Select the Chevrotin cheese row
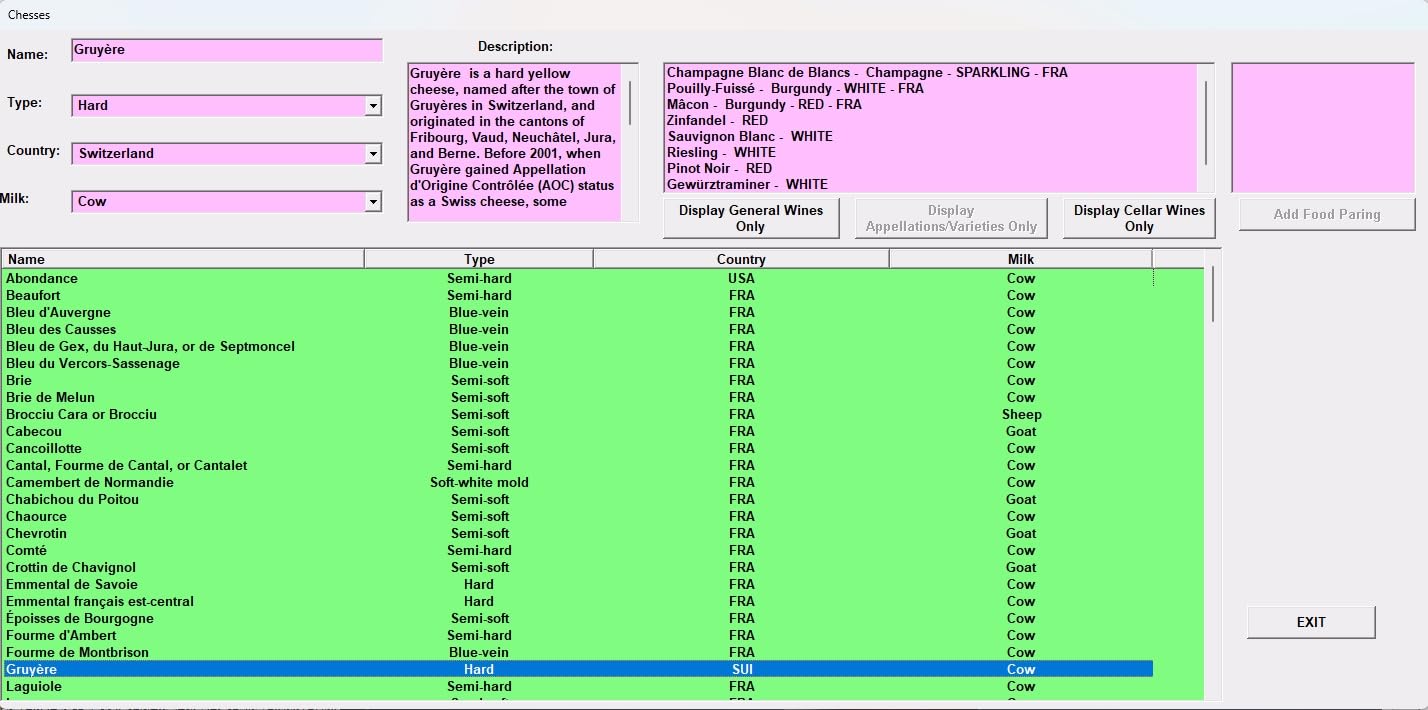This screenshot has height=710, width=1428. point(578,533)
